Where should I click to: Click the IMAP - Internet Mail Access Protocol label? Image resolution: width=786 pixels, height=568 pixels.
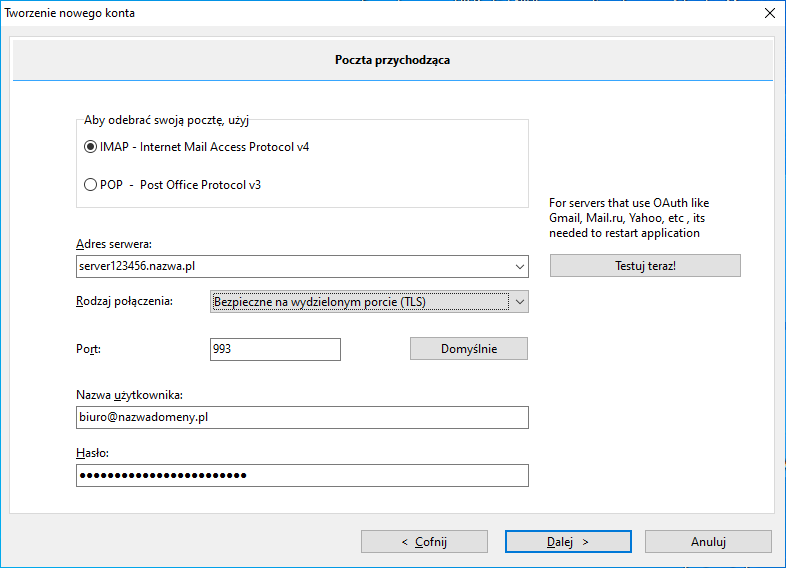[x=205, y=147]
